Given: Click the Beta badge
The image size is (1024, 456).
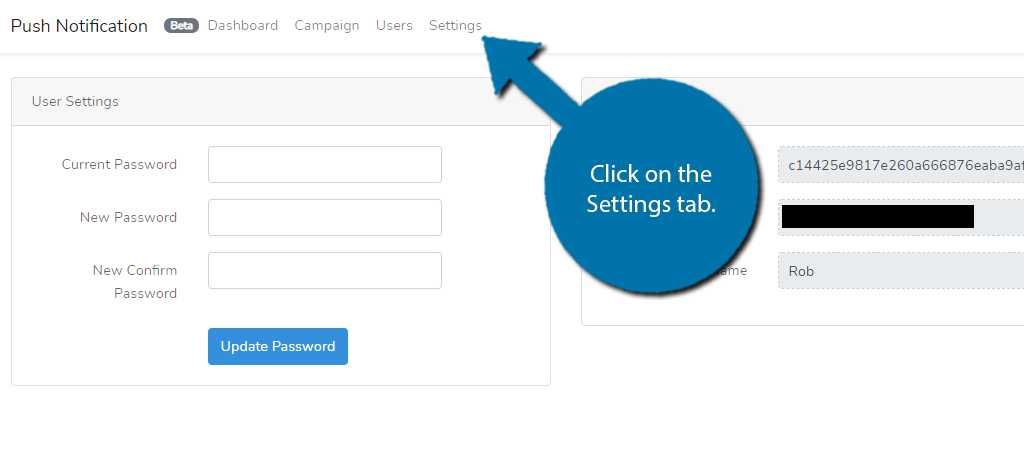Looking at the screenshot, I should 181,26.
